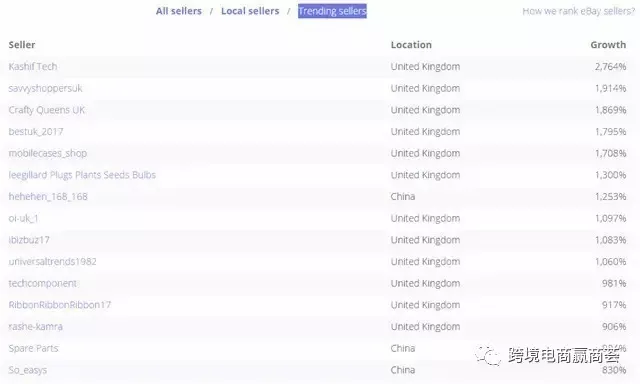Click the Seller column header
The height and width of the screenshot is (384, 640).
click(x=22, y=44)
